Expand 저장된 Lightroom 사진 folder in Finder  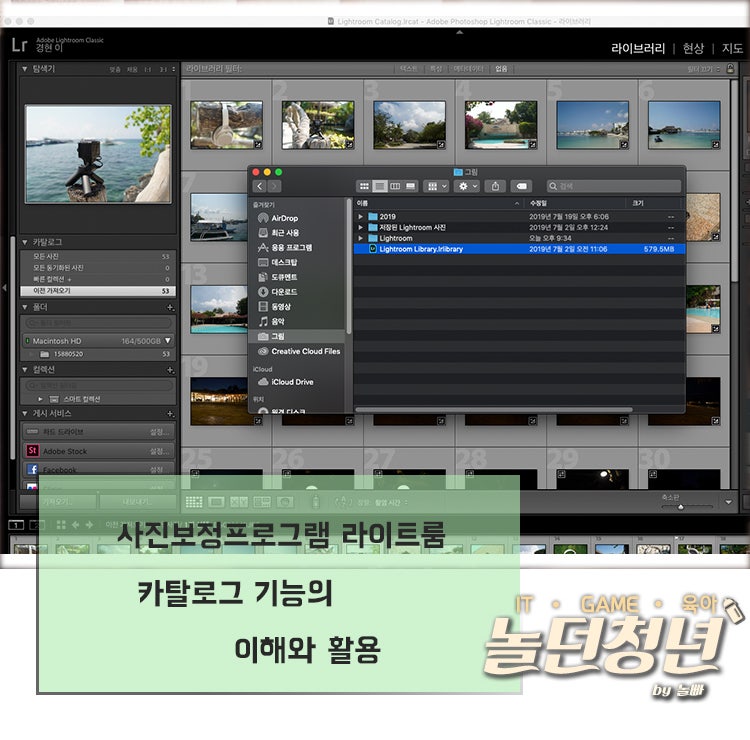pos(361,228)
